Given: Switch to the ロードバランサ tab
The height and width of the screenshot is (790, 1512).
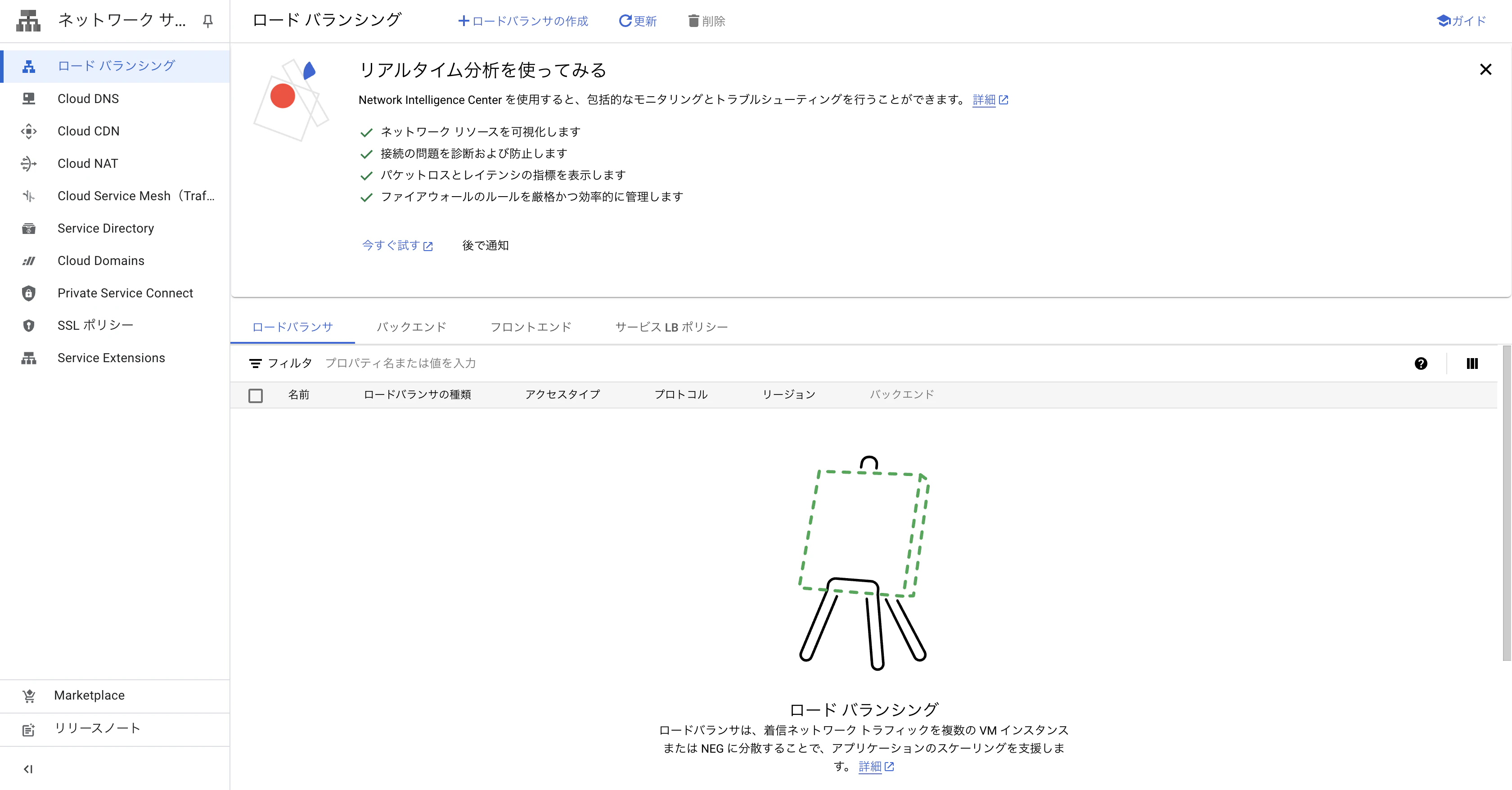Looking at the screenshot, I should (292, 327).
